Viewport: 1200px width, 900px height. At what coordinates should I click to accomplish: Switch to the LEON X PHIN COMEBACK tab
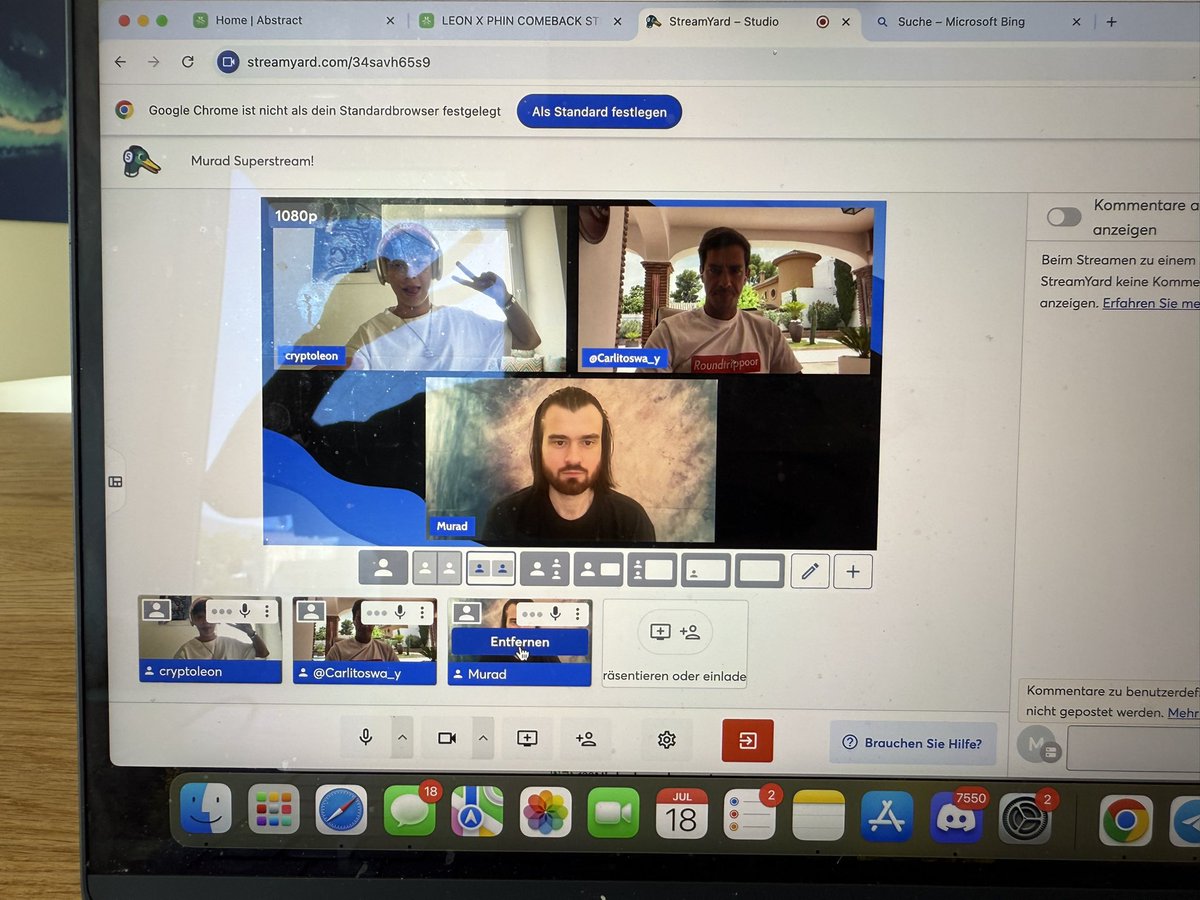[521, 21]
